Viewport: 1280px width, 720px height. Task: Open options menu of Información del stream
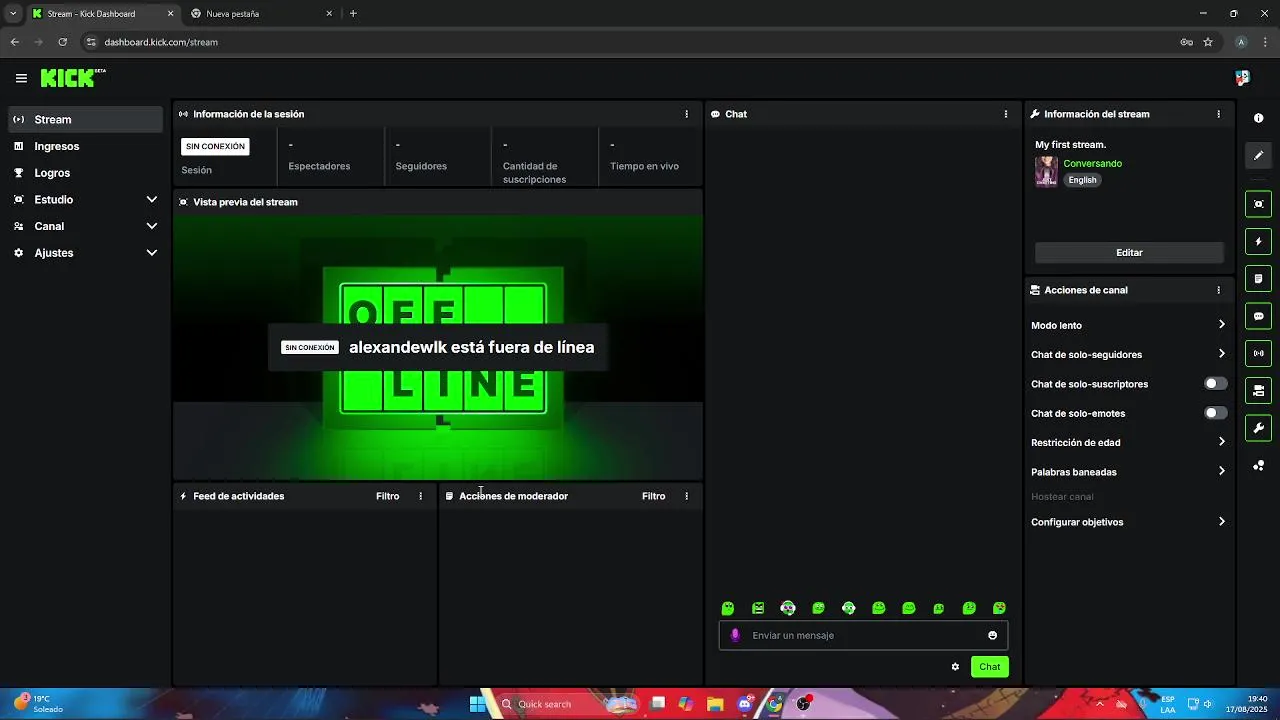coord(1218,114)
